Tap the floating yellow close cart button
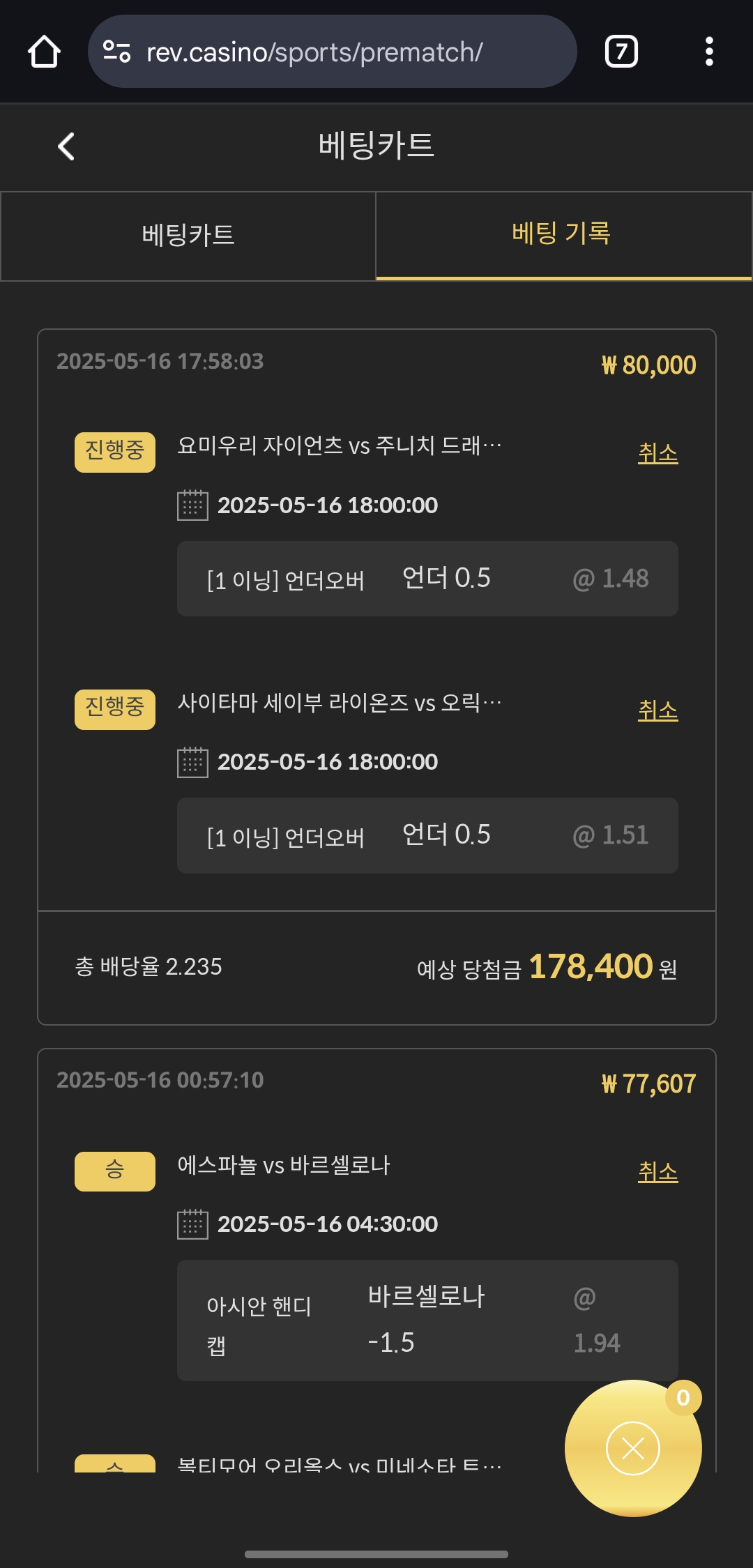Screen dimensions: 753x1568 pos(632,1449)
